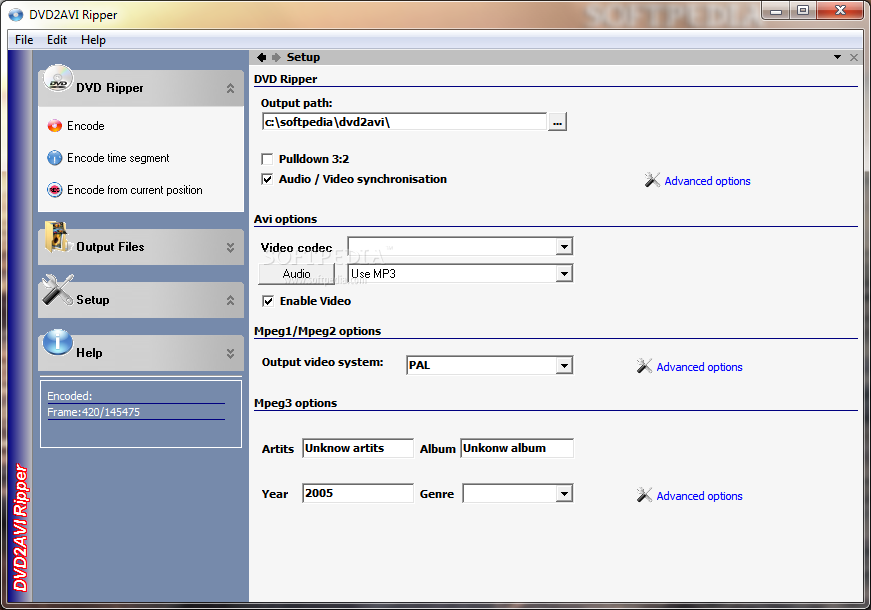Click the Encode from current position icon
The image size is (871, 610).
tap(54, 190)
